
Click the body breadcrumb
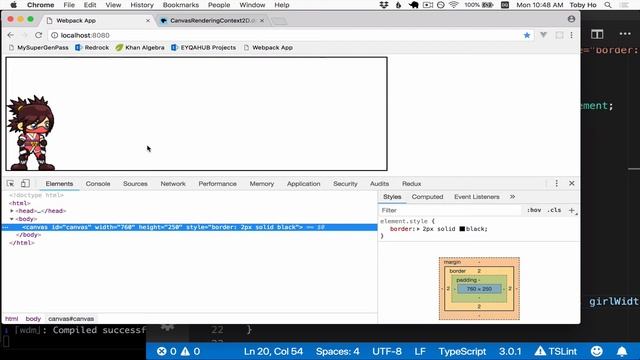coord(33,319)
